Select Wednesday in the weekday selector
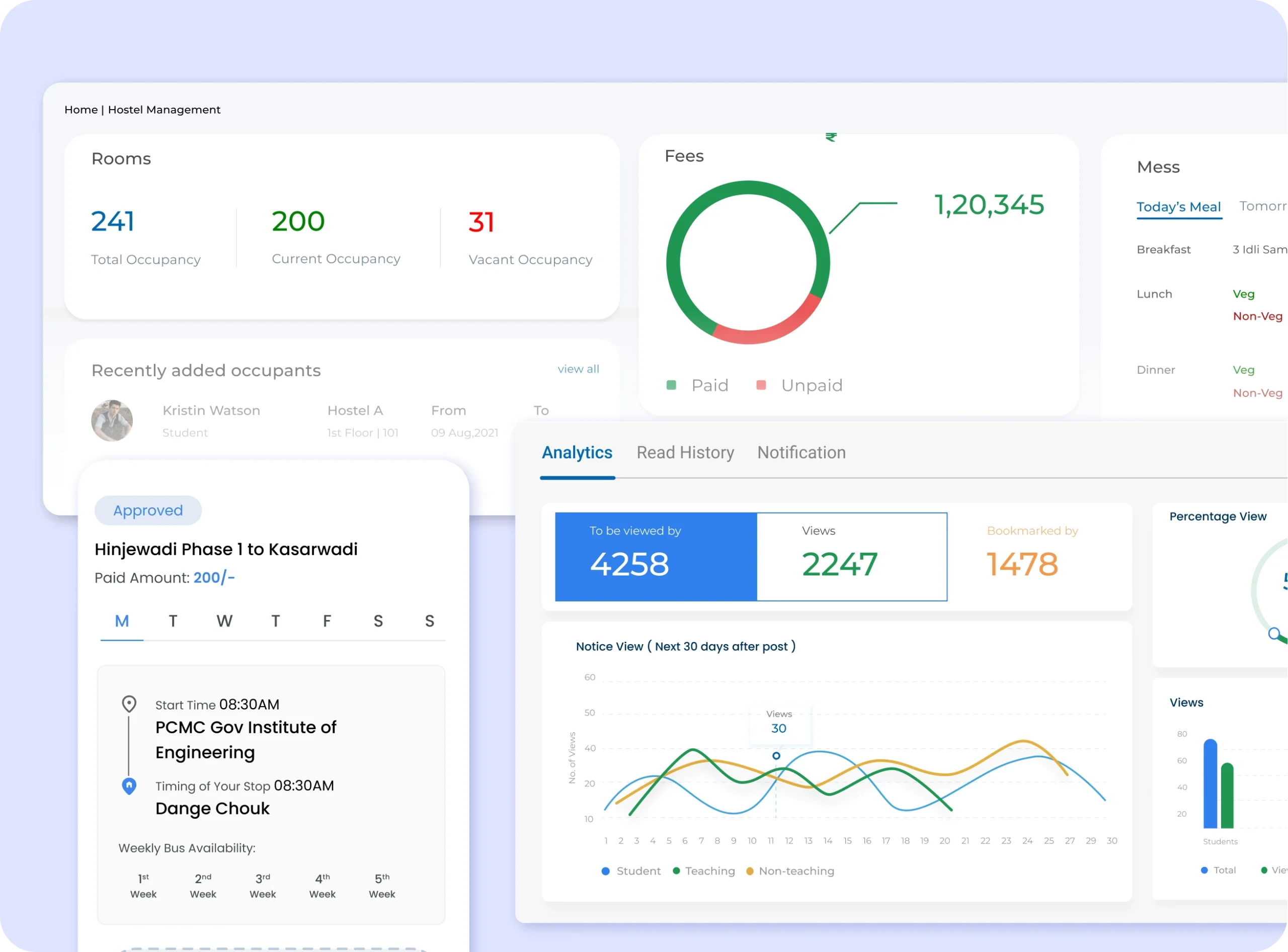The width and height of the screenshot is (1288, 952). (224, 621)
